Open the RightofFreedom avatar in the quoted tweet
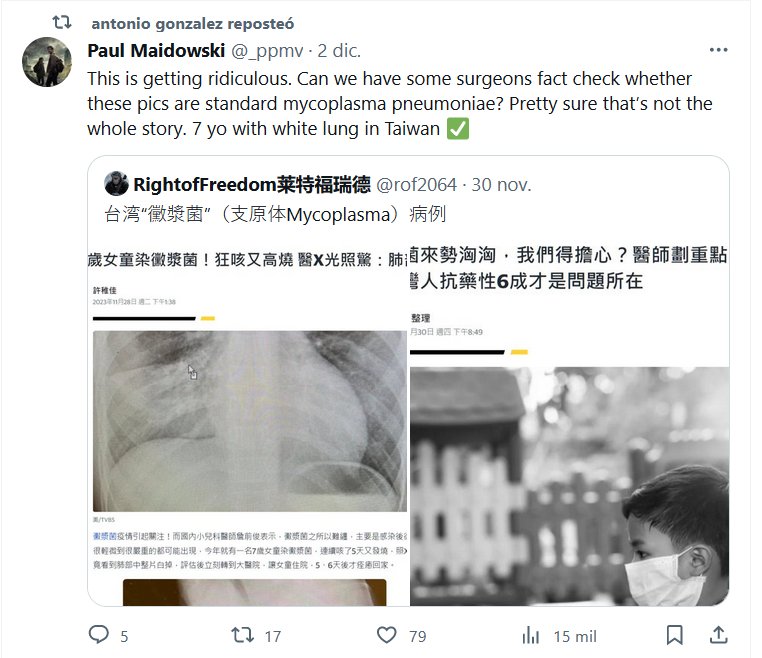This screenshot has height=658, width=762. 116,184
